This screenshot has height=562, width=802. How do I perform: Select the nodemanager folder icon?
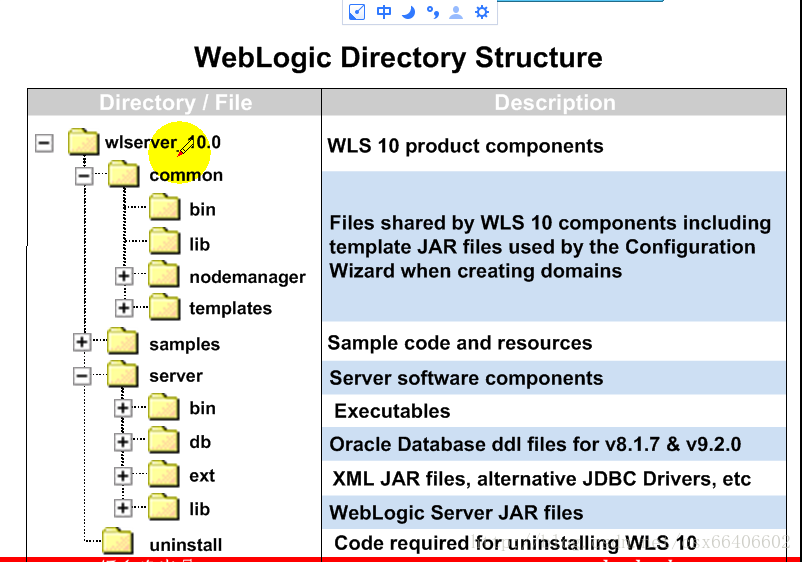(x=164, y=274)
